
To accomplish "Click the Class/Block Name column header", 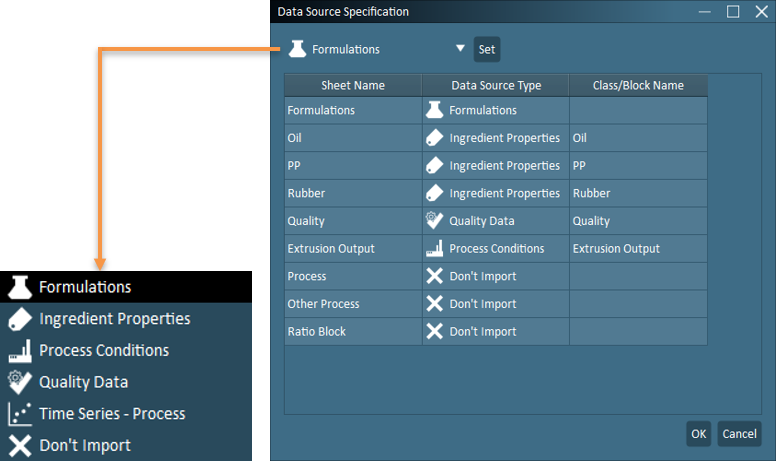I will [x=638, y=86].
